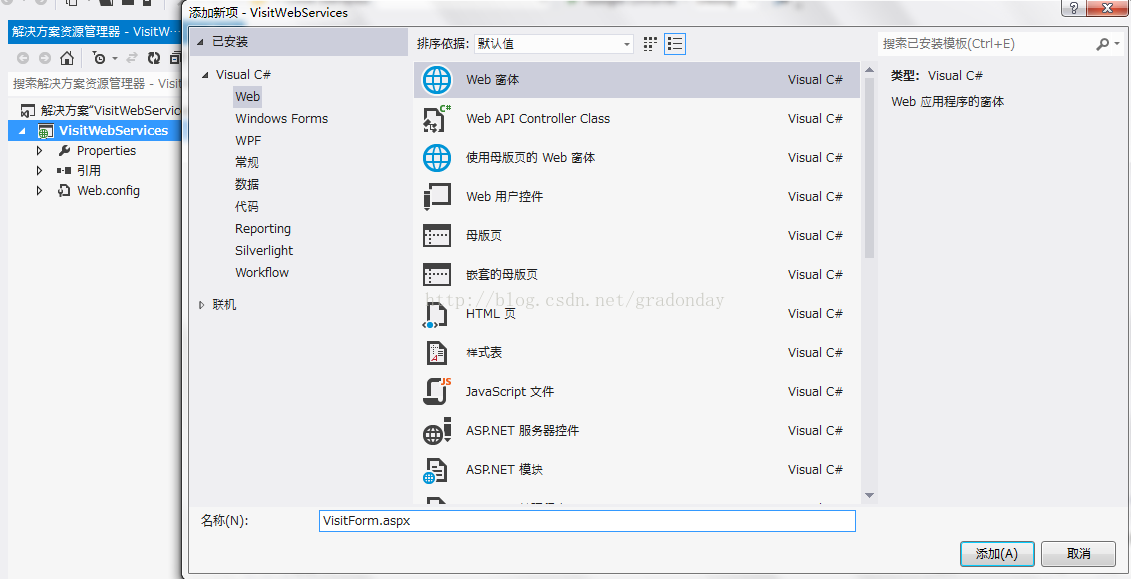Click the Back arrow in Solution Explorer toolbar
This screenshot has width=1131, height=579.
tap(23, 58)
